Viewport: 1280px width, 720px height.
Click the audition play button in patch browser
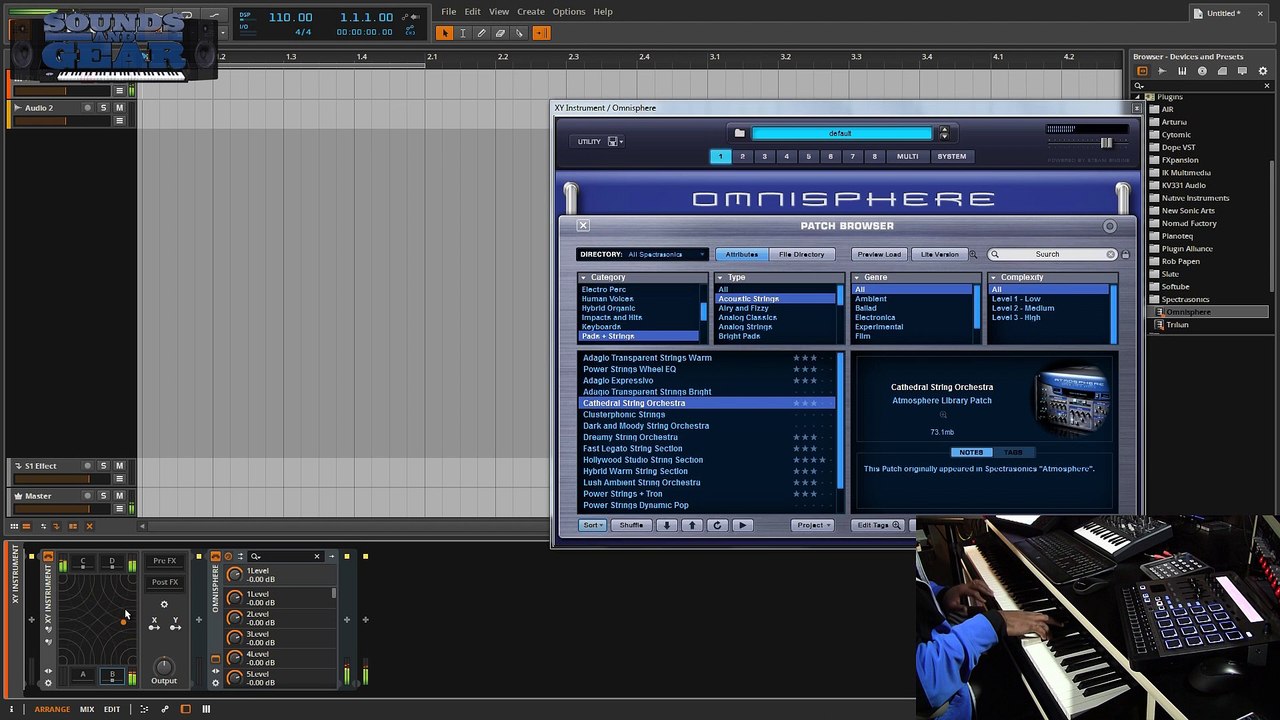pyautogui.click(x=742, y=525)
